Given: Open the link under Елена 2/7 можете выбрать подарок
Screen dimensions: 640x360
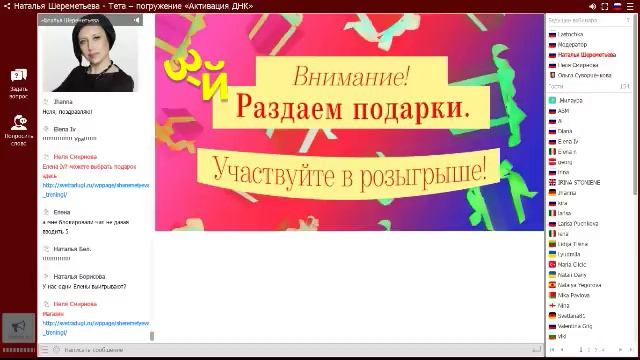Looking at the screenshot, I should click(x=96, y=190).
